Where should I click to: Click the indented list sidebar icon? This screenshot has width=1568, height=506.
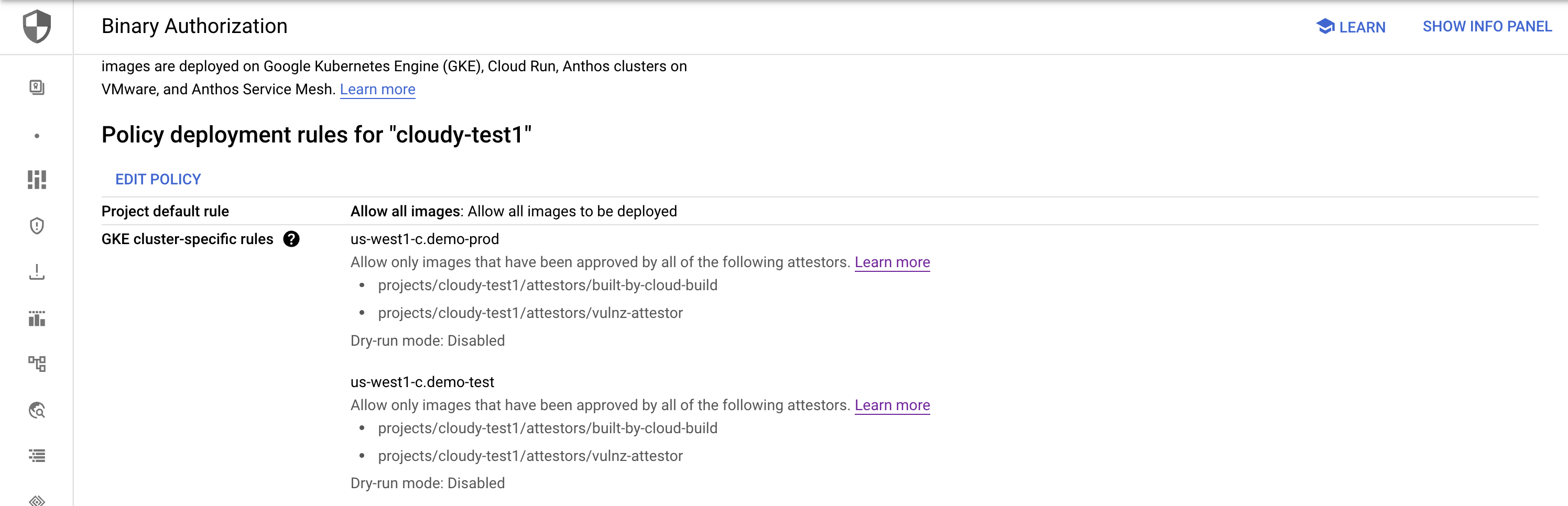point(37,456)
